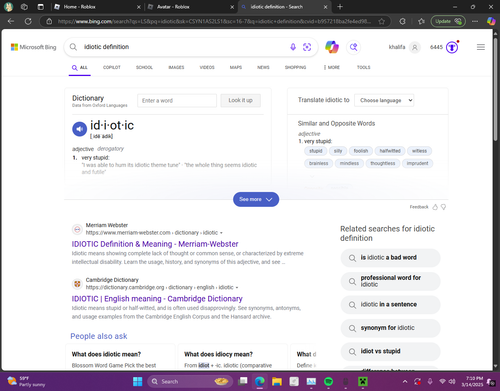Open the Favorites toolbar icon
500x391 pixels.
point(421,21)
